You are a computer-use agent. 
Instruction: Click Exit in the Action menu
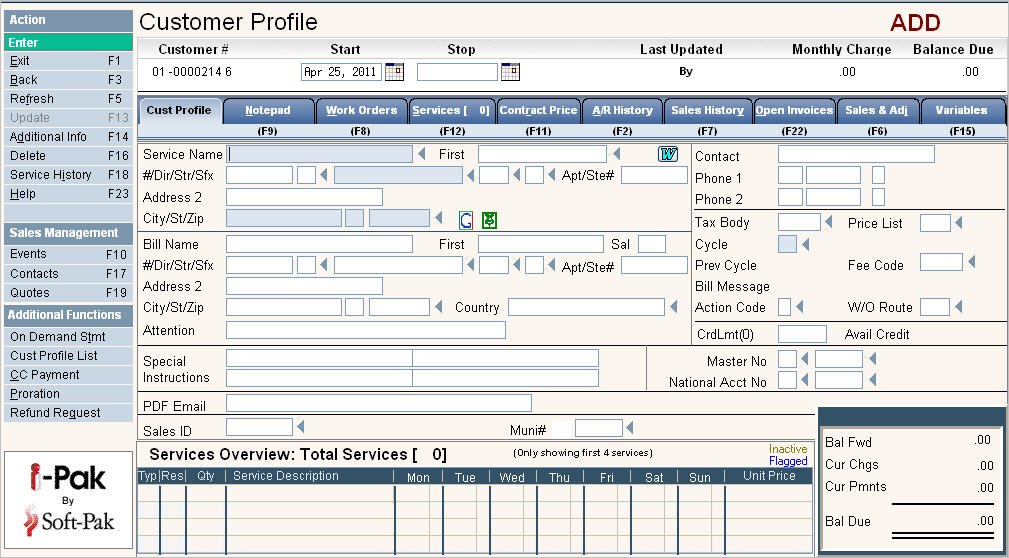point(68,61)
